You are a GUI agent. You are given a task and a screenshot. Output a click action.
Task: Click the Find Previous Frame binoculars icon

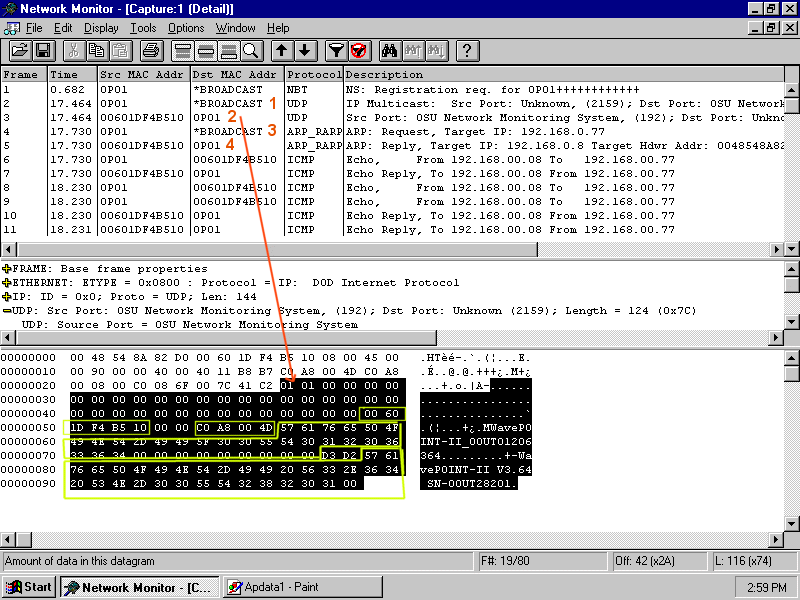(413, 51)
